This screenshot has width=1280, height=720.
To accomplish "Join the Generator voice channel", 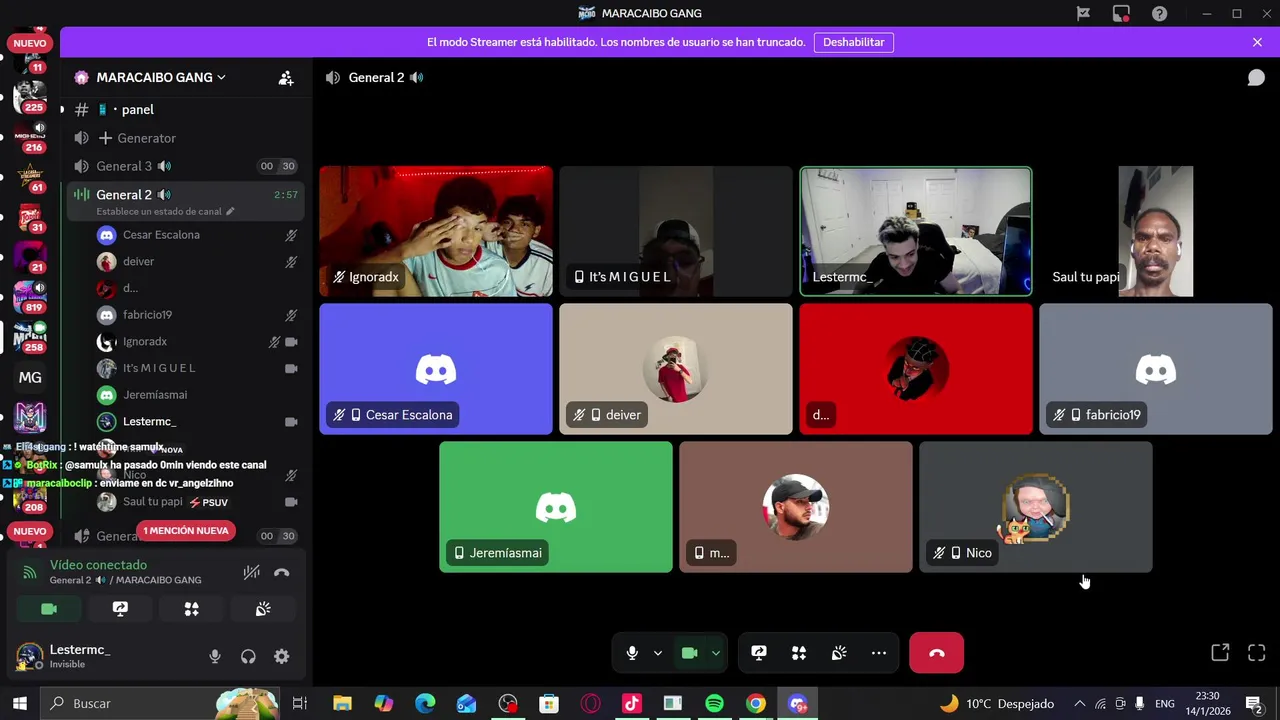I will 185,138.
